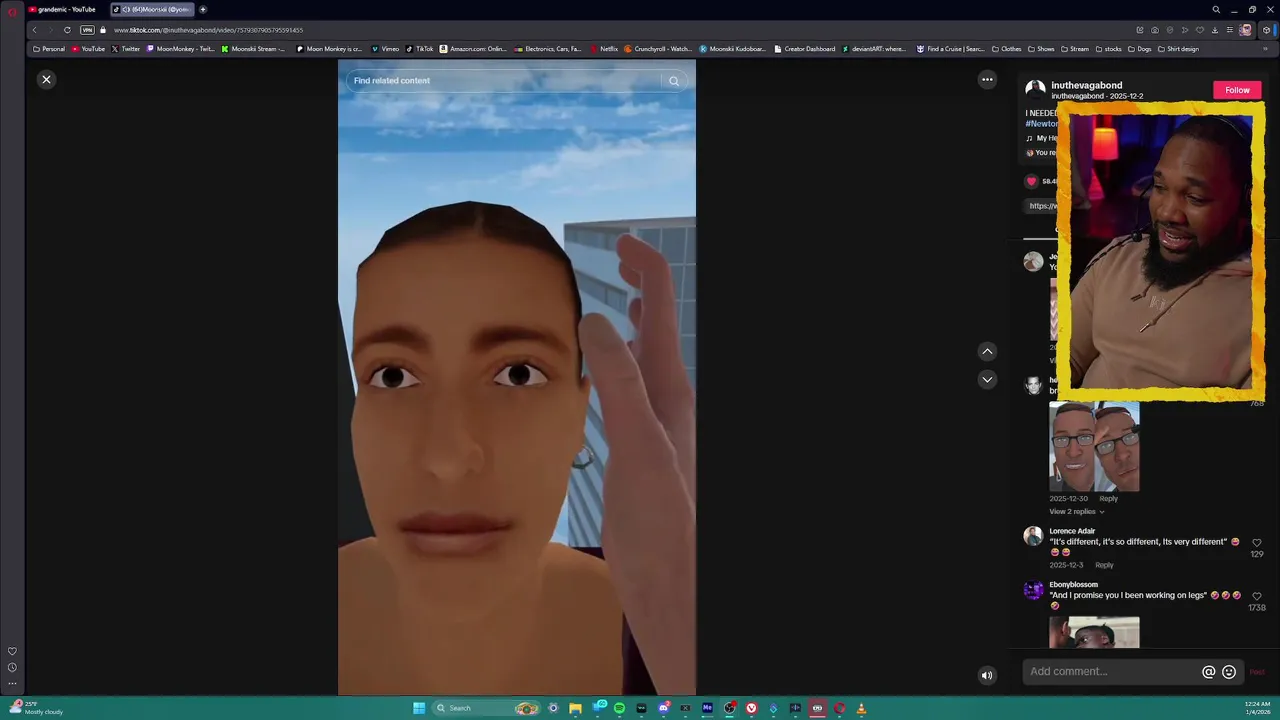Open the TikTok bookmark
Screen dimensions: 1280x720
[420, 49]
